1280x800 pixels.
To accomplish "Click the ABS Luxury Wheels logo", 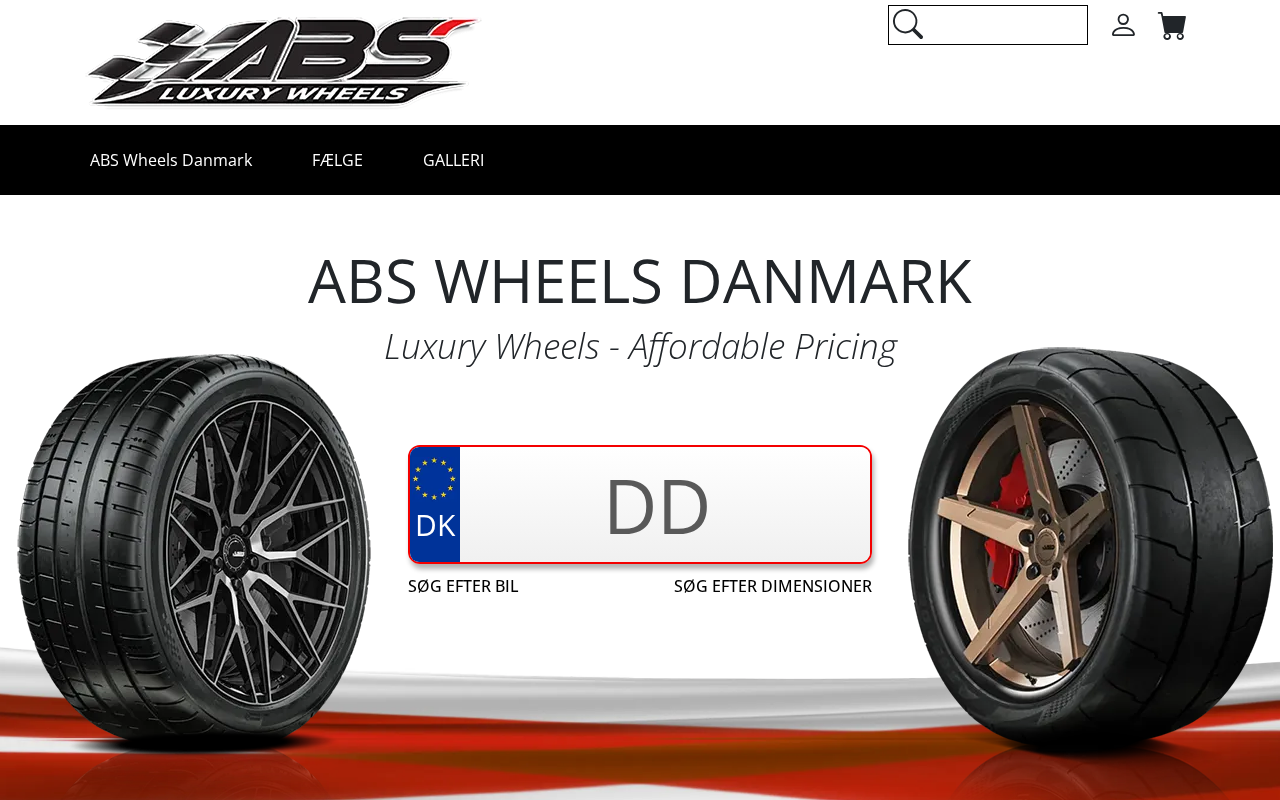I will tap(283, 62).
